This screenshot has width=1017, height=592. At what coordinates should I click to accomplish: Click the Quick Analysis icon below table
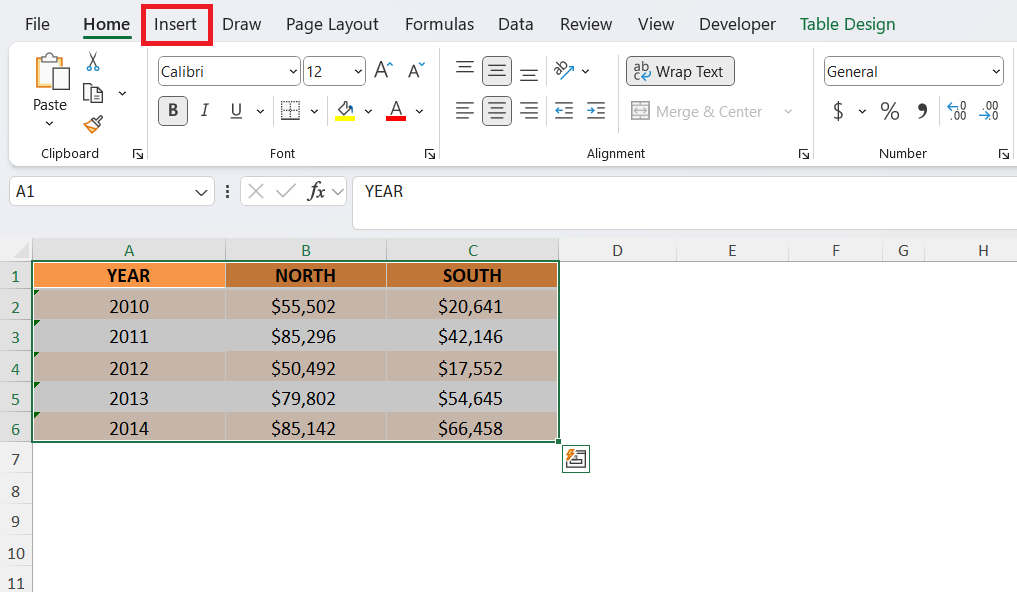pyautogui.click(x=576, y=459)
